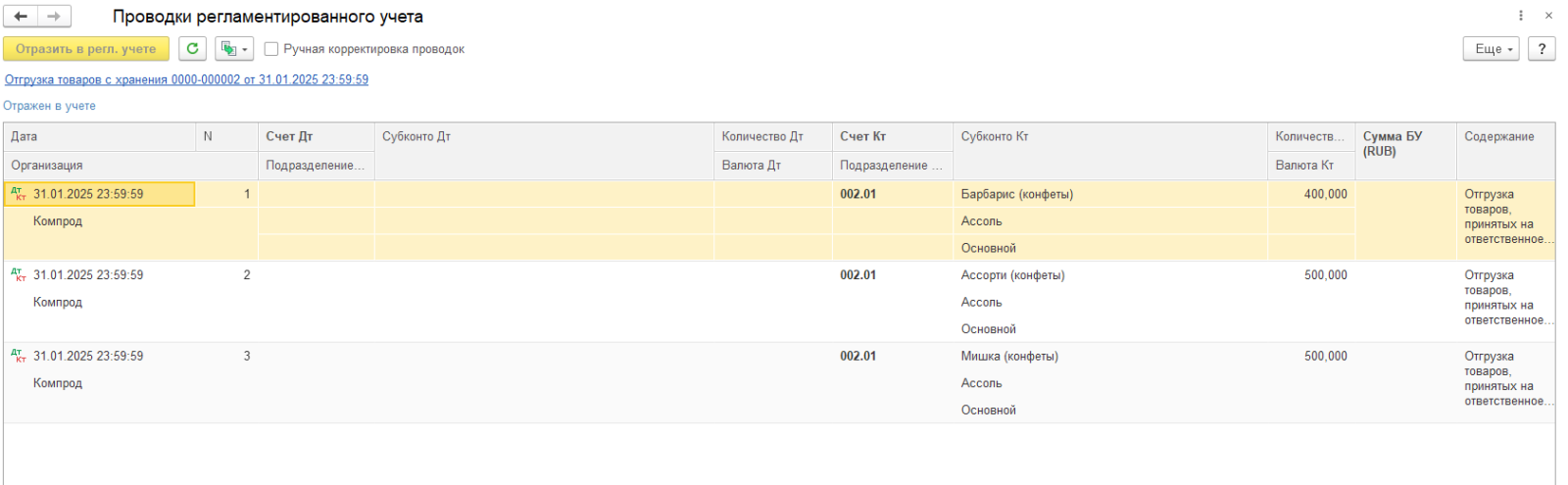Image resolution: width=1568 pixels, height=485 pixels.
Task: Click the vertical three-dot menu icon
Action: coord(1521,16)
